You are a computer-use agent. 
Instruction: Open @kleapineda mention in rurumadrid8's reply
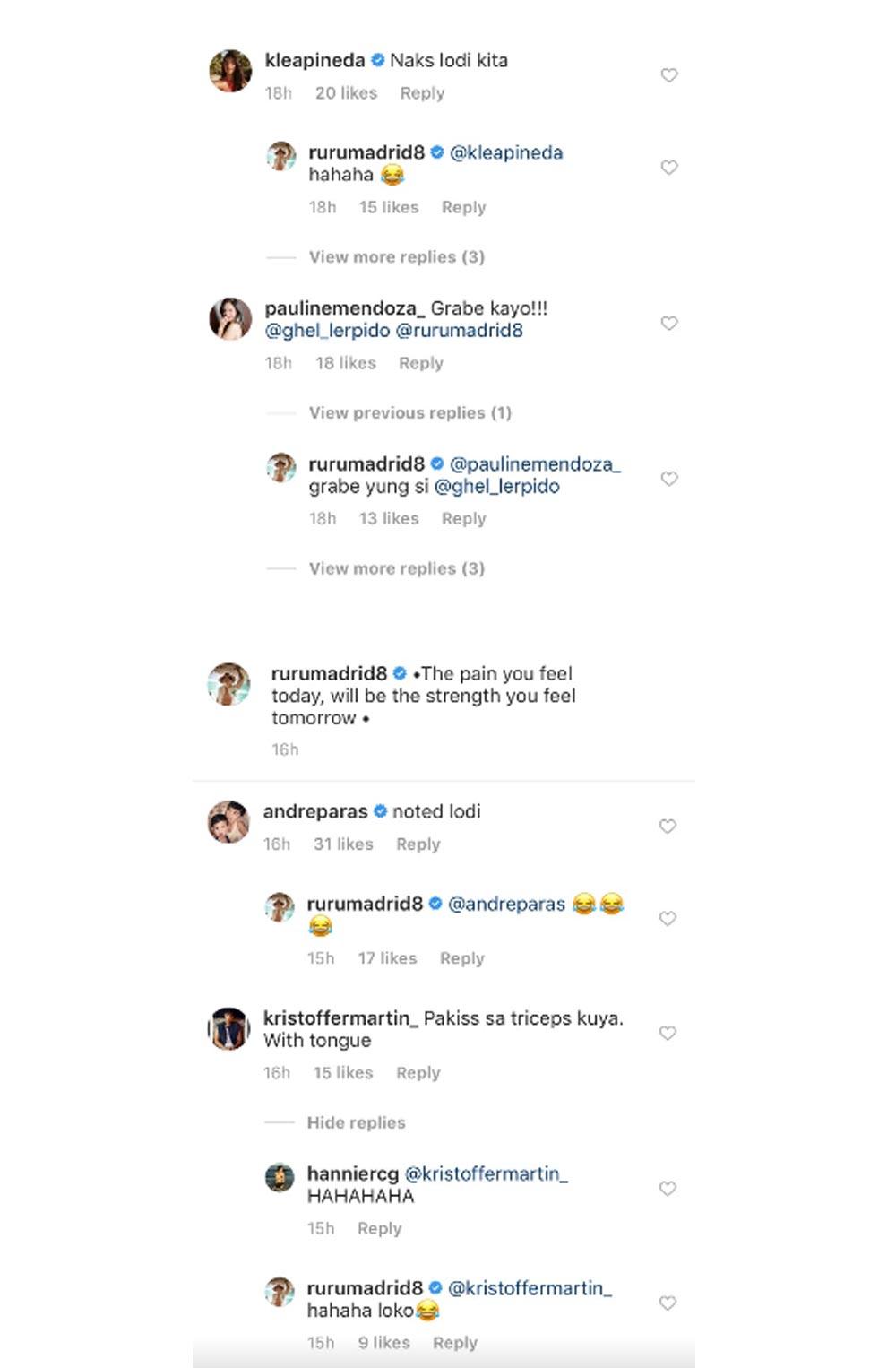point(506,152)
